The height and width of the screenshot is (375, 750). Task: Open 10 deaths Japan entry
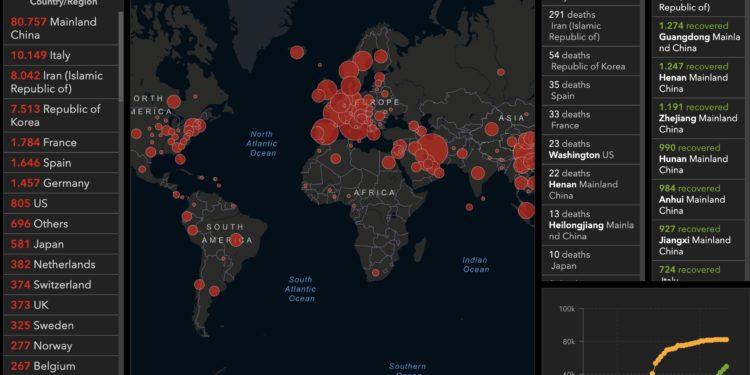point(591,260)
